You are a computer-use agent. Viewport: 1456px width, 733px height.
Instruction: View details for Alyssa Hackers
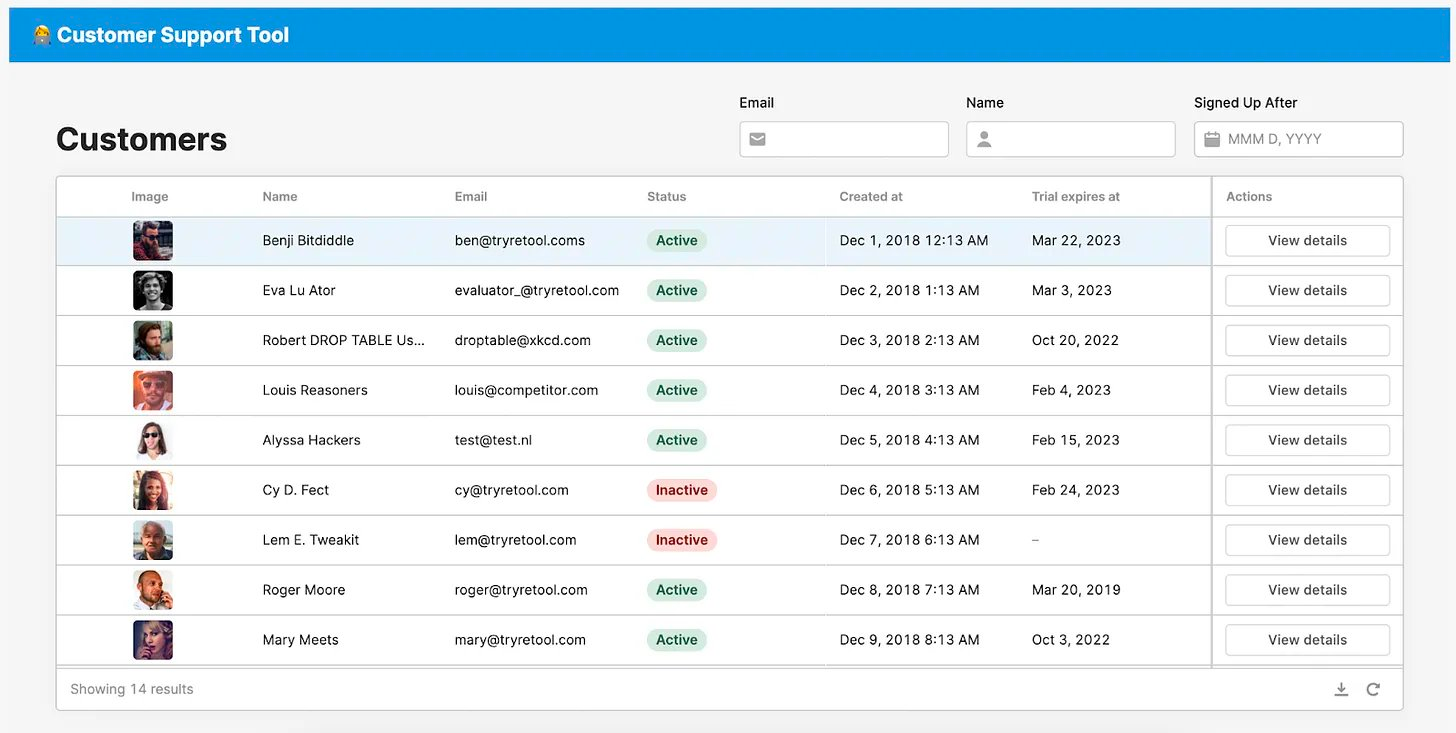[x=1307, y=441]
